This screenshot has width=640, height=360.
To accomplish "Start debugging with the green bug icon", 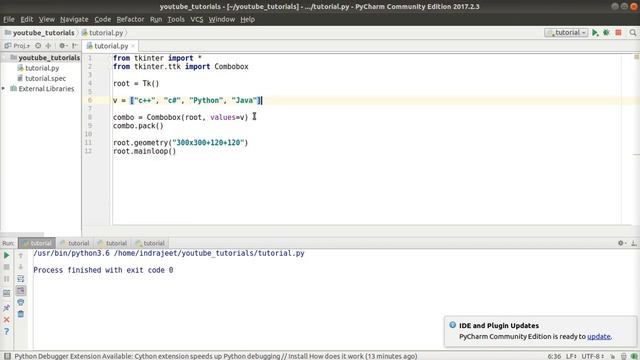I will 607,33.
